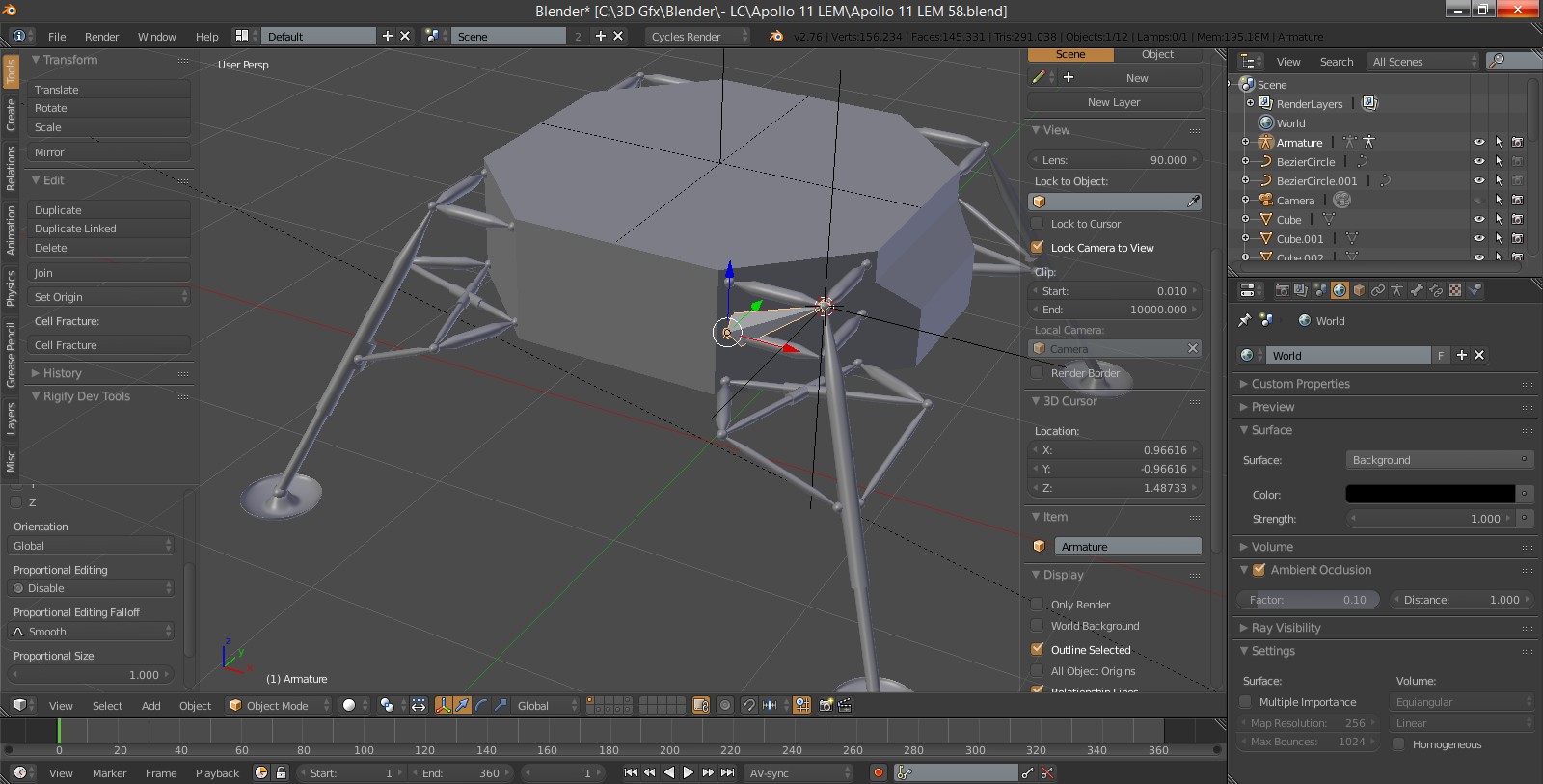Screen dimensions: 1543x784
Task: Select the rotate manipulator arc icon
Action: point(481,705)
